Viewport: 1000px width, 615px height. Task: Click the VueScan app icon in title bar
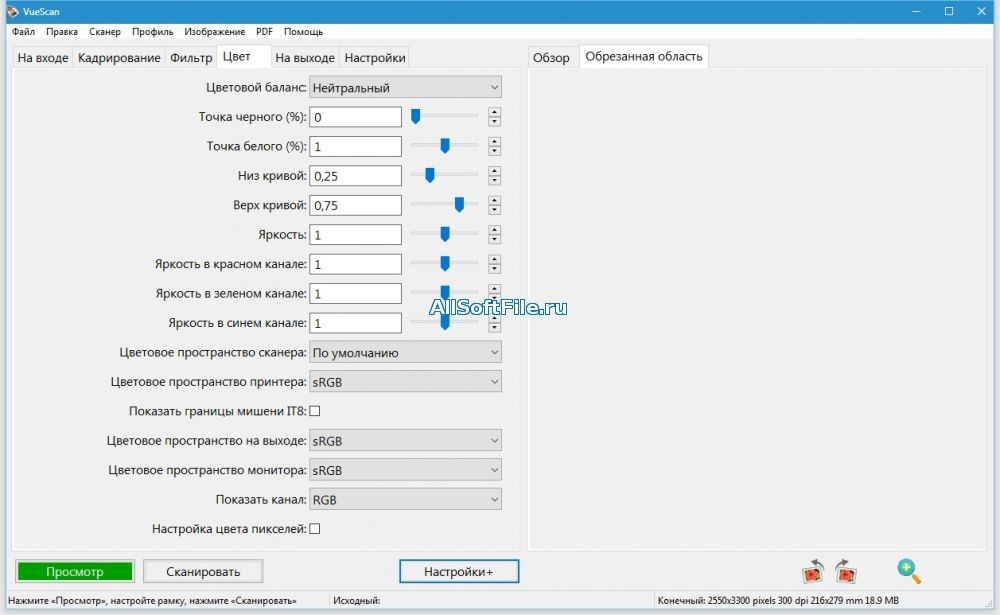pos(12,11)
